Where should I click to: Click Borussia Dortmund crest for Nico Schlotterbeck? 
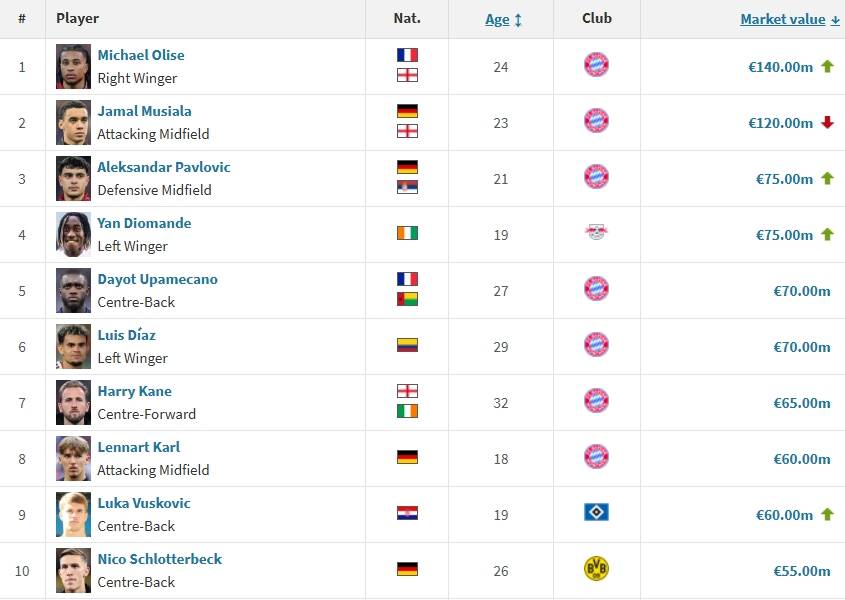coord(596,569)
